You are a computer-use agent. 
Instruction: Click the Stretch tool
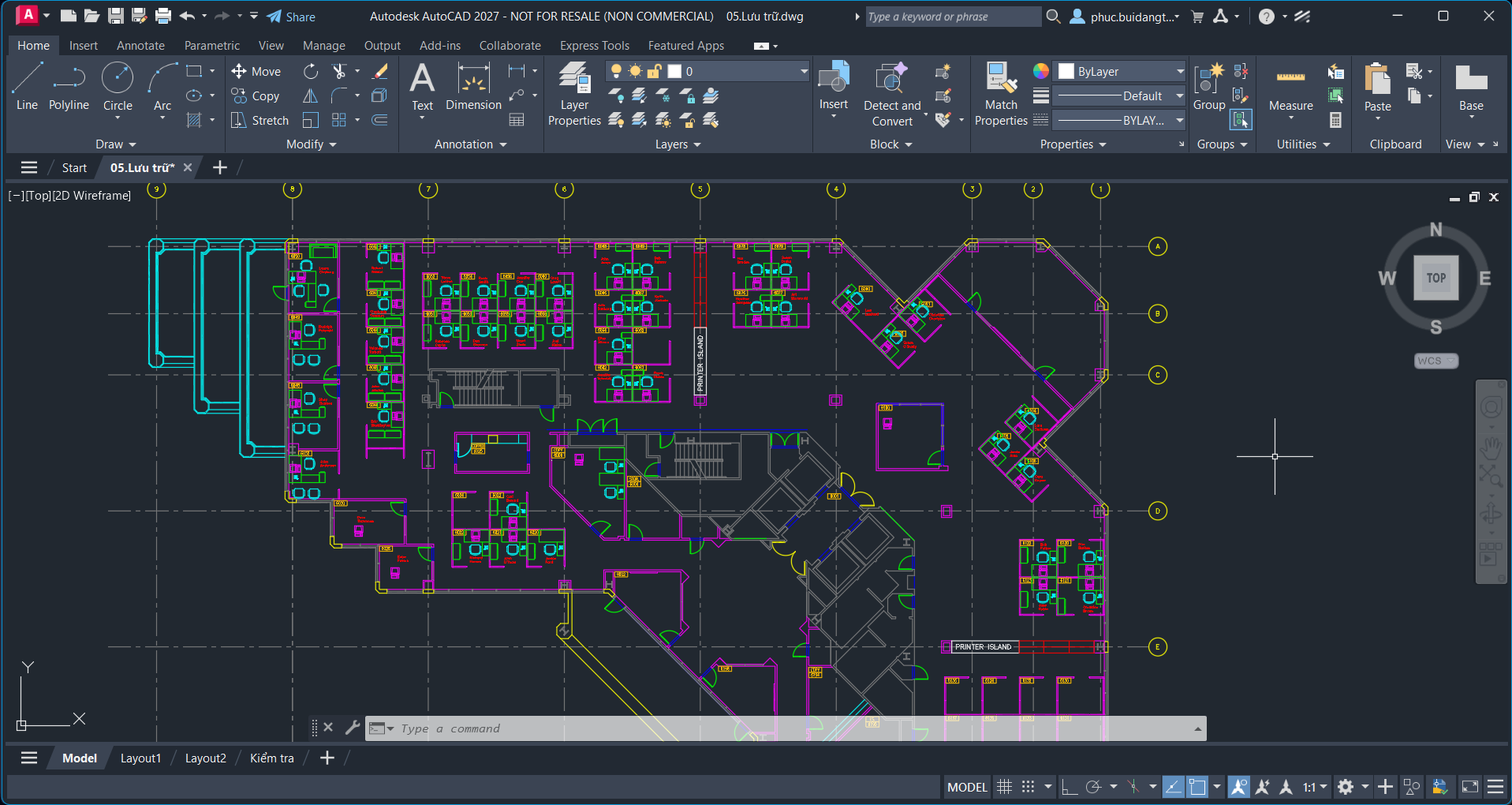pyautogui.click(x=260, y=120)
